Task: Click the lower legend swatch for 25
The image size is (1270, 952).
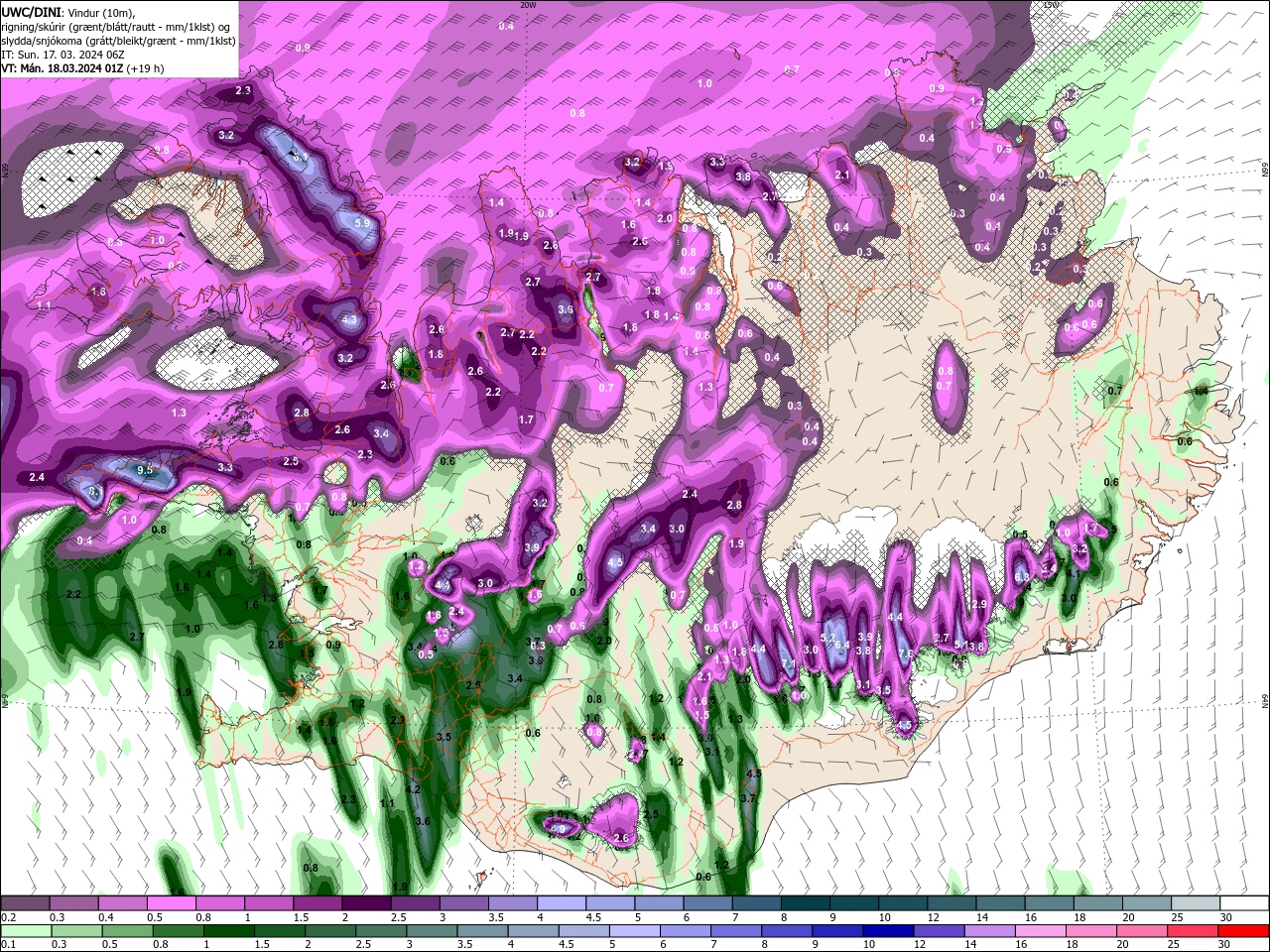Action: [x=1195, y=931]
